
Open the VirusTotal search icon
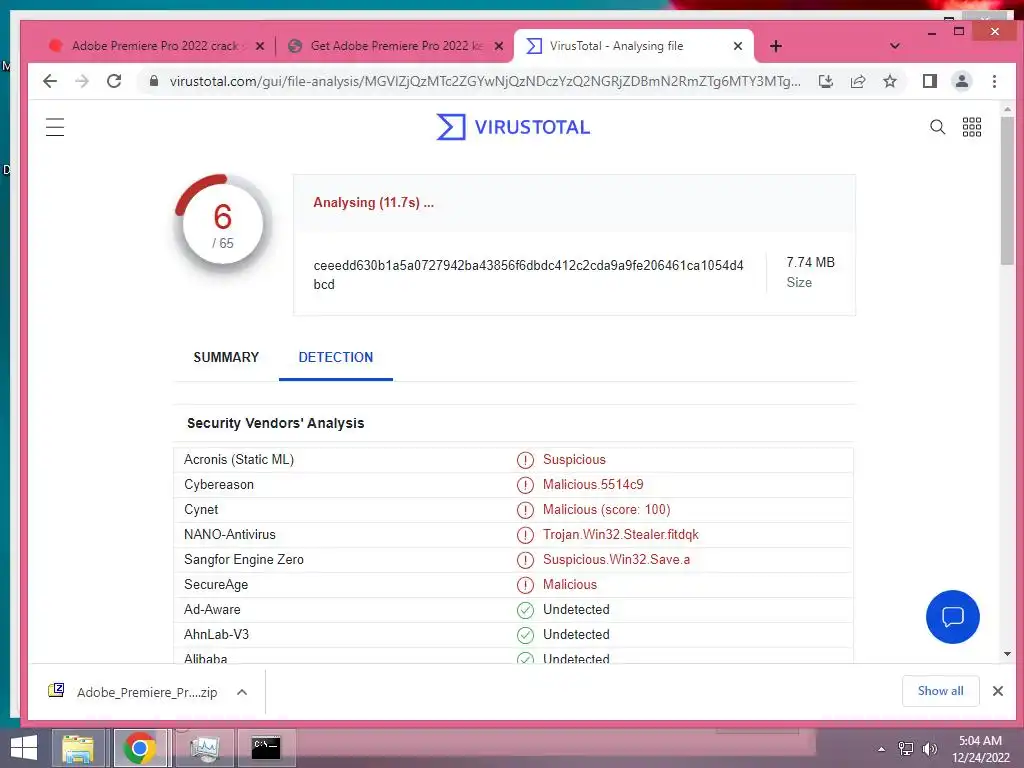click(x=937, y=127)
